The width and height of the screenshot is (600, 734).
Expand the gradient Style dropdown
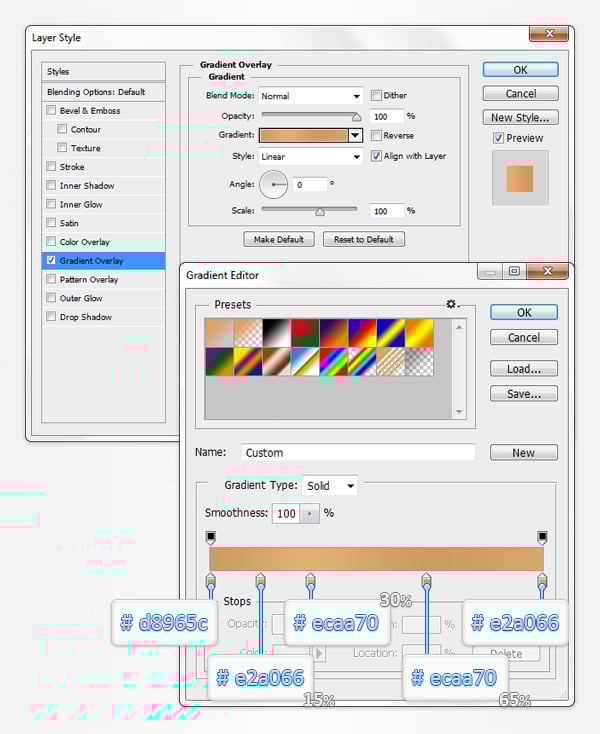click(310, 156)
